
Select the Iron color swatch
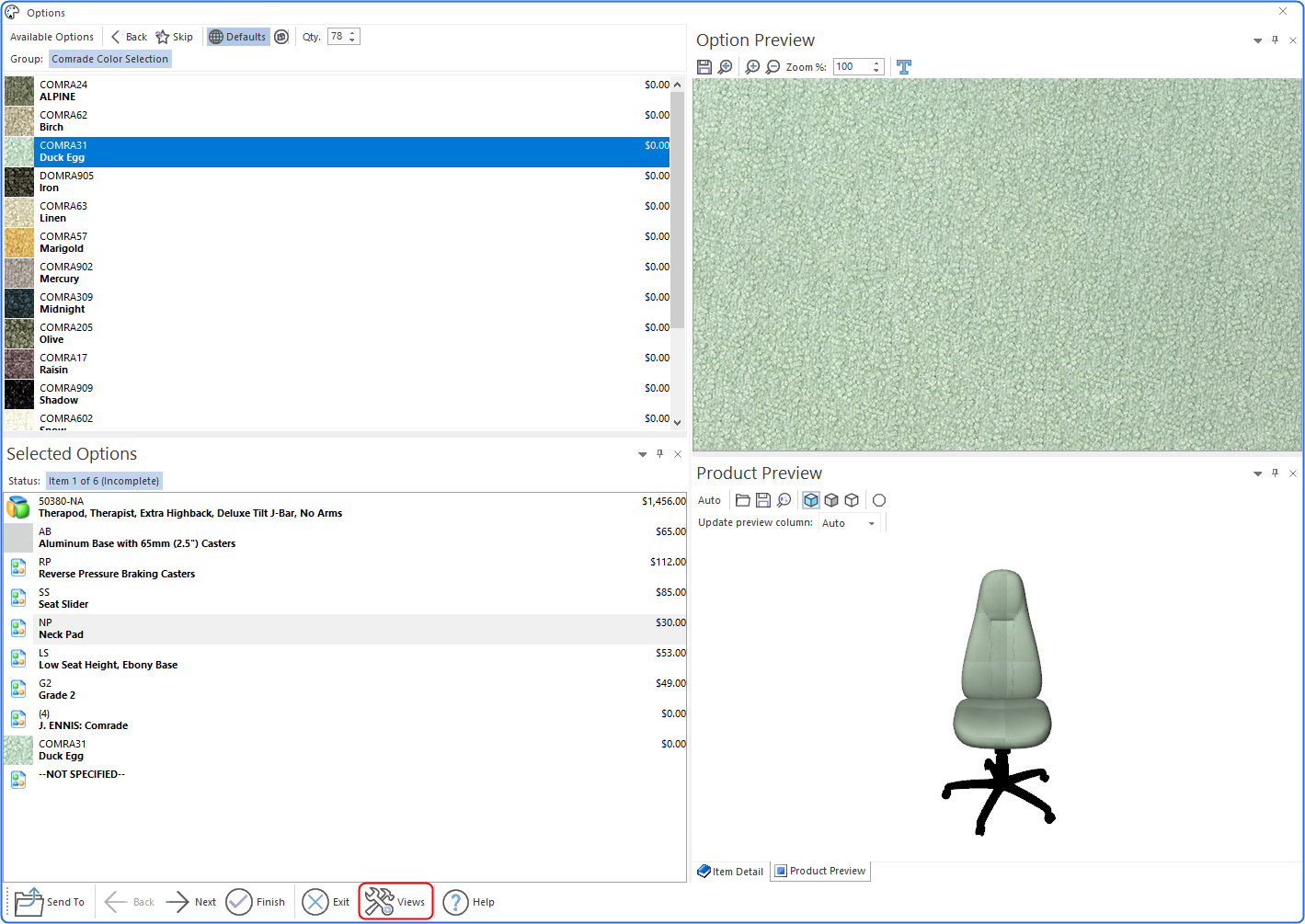(19, 182)
